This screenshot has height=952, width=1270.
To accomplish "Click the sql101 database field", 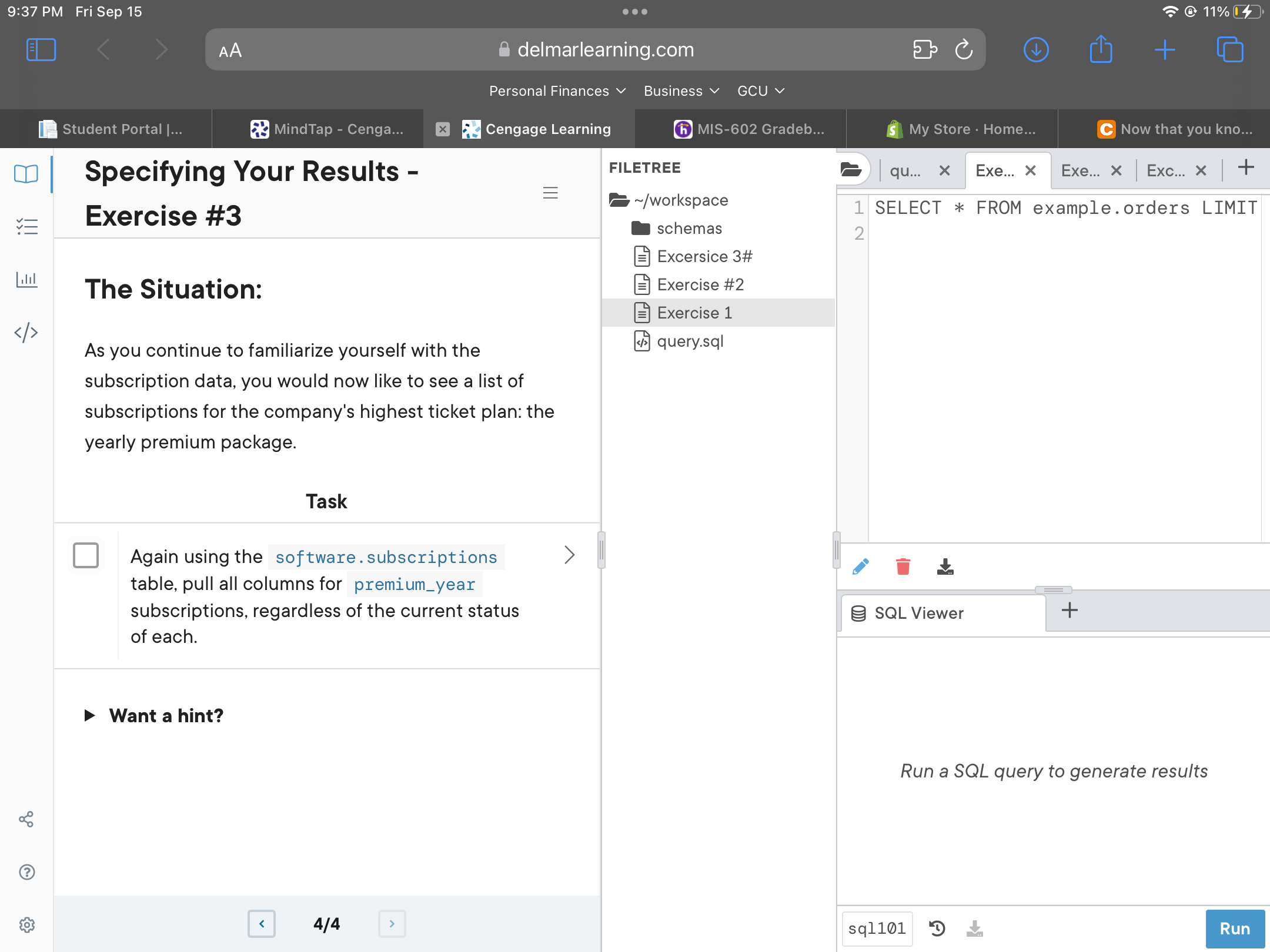I will click(x=877, y=928).
